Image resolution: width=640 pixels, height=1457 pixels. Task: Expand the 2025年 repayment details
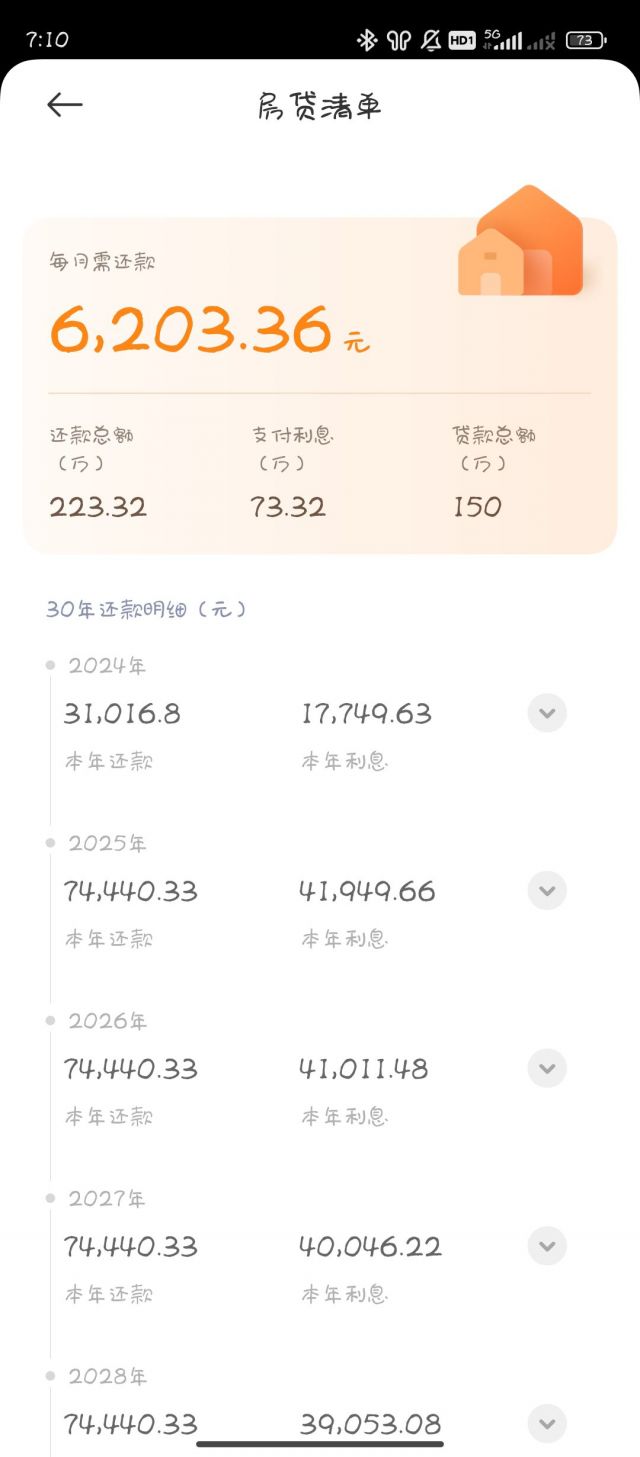click(547, 890)
